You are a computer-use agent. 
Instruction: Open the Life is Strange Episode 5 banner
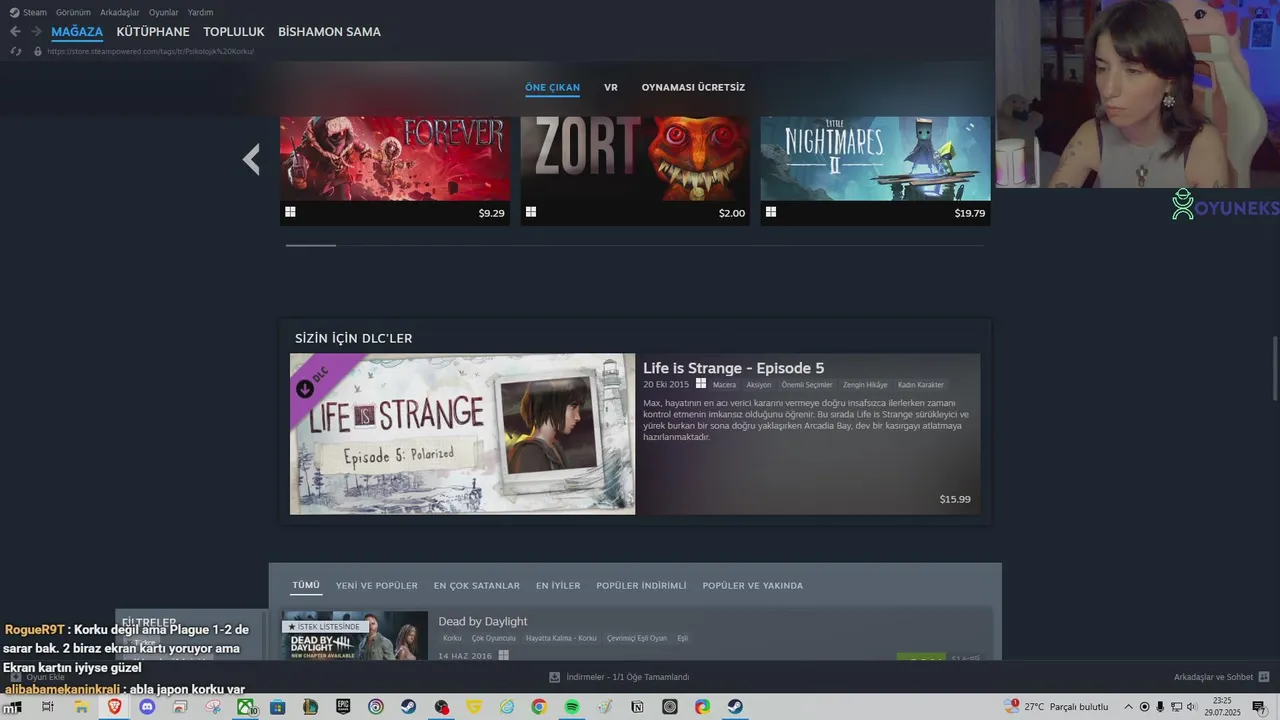coord(462,434)
